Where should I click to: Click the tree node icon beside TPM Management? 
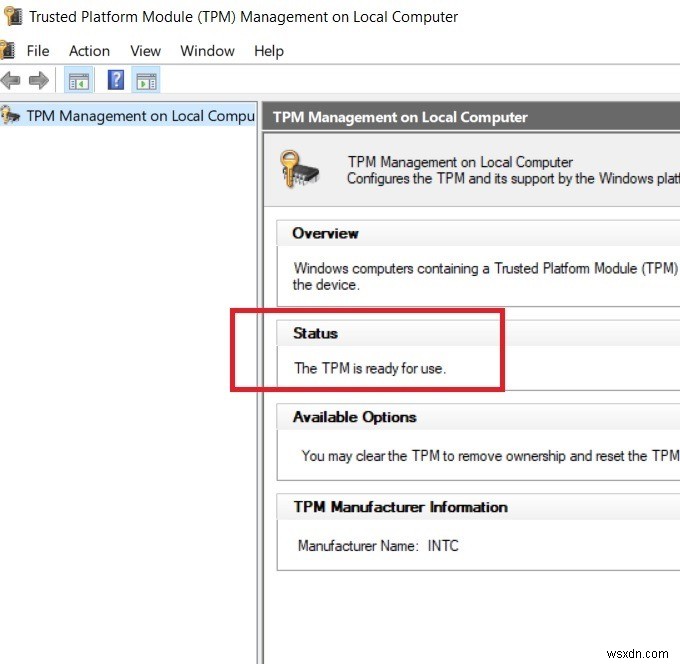[x=10, y=115]
